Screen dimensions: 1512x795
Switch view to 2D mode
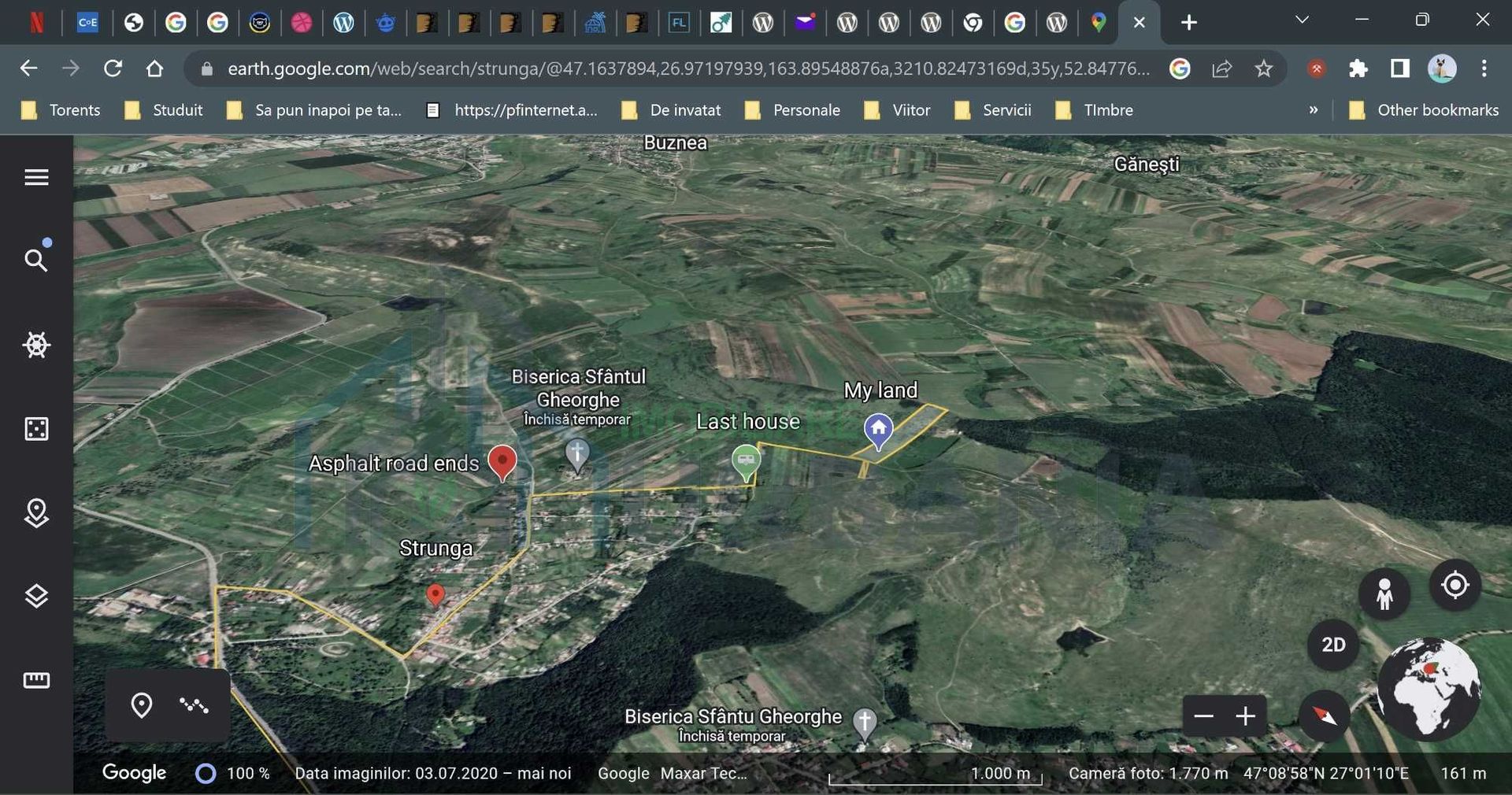click(x=1334, y=644)
